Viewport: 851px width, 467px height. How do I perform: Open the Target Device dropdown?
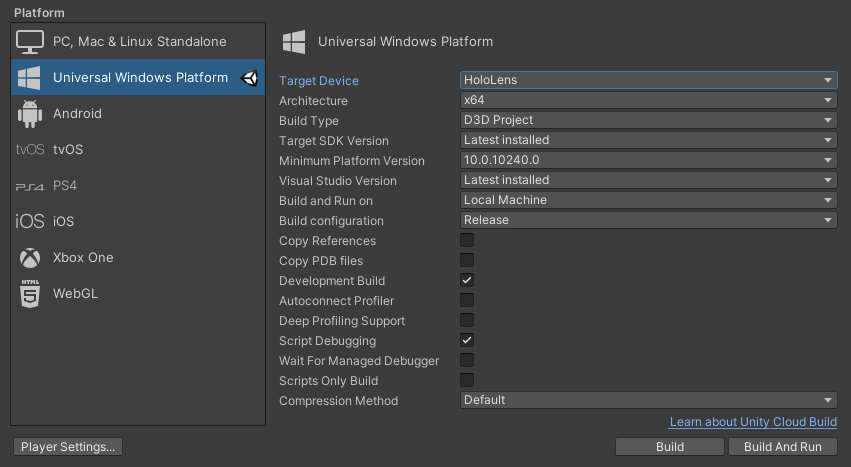click(648, 80)
